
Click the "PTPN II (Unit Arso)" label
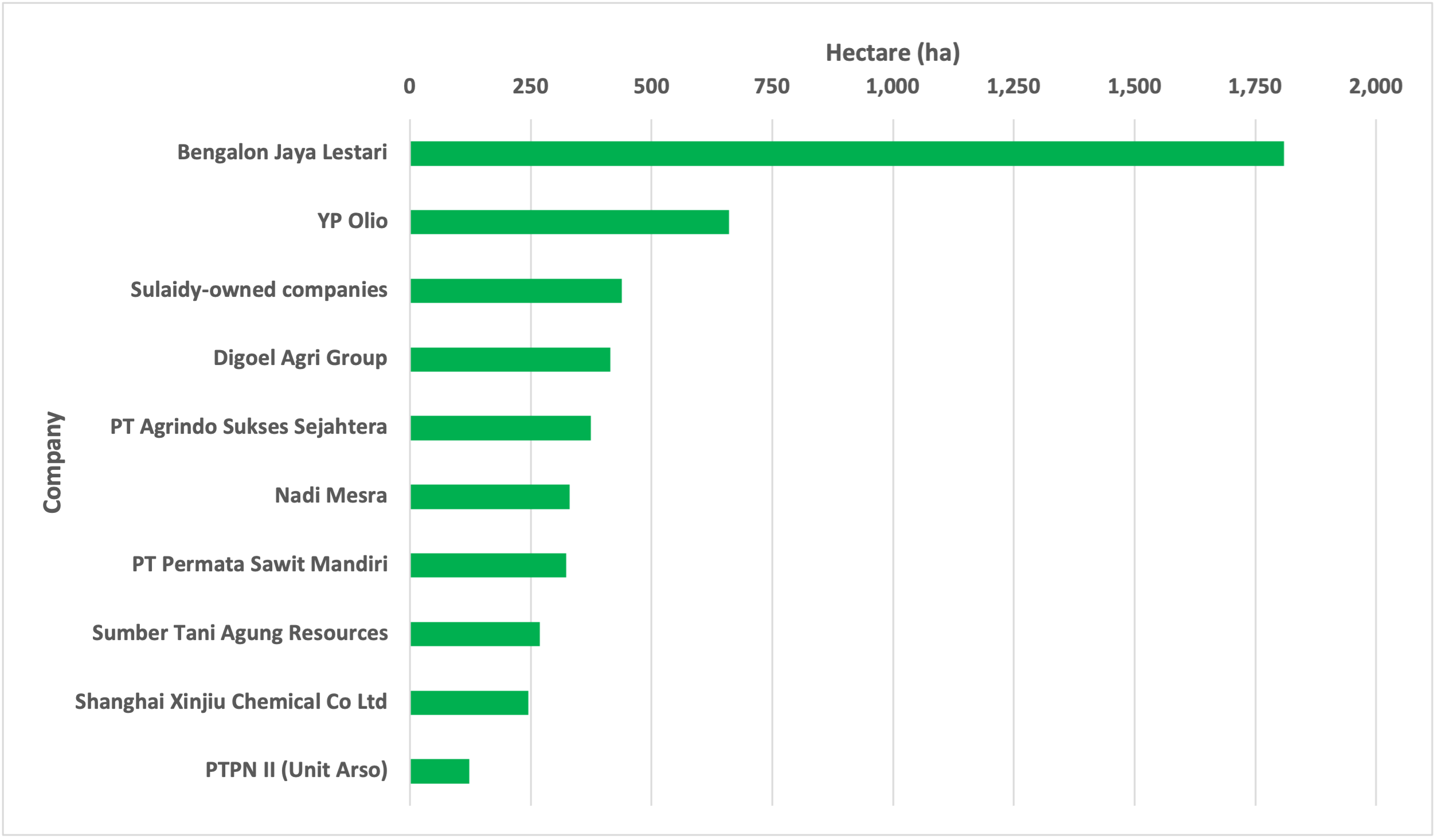click(x=296, y=770)
